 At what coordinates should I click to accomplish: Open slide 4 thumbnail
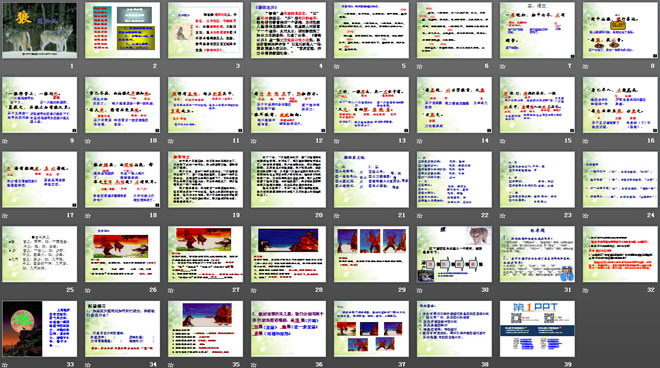(x=288, y=30)
